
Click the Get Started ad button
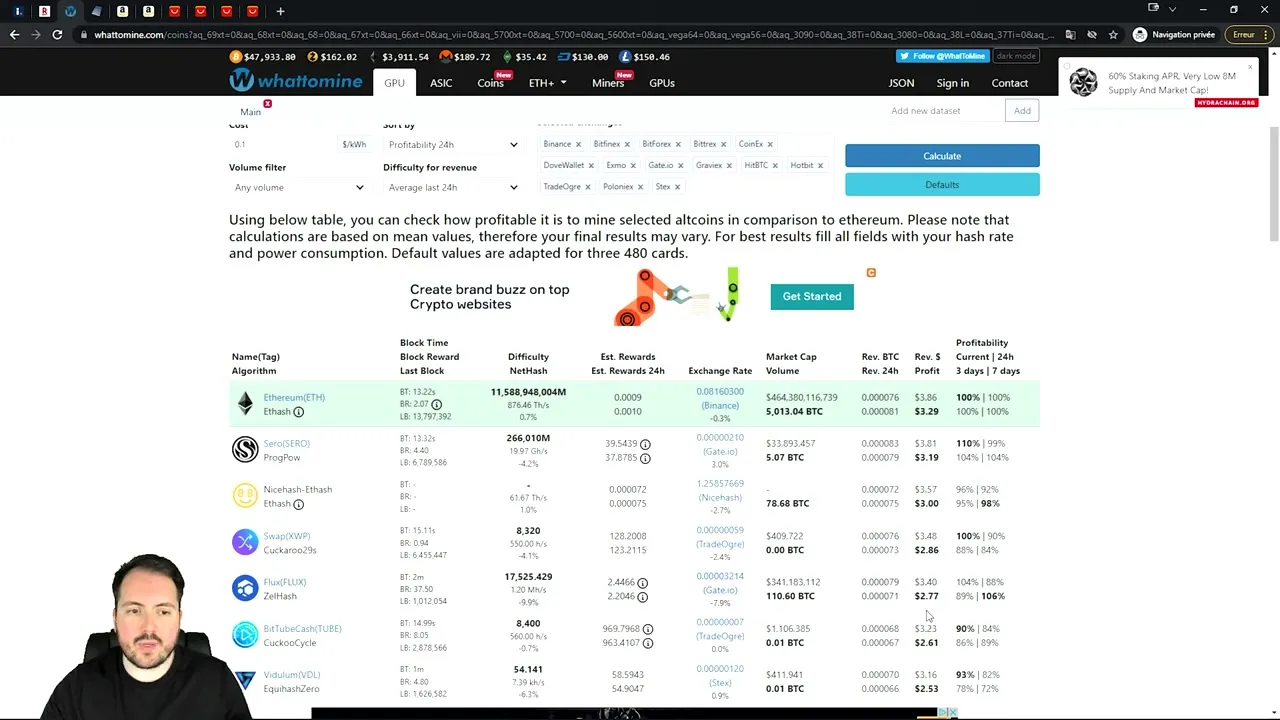coord(812,296)
